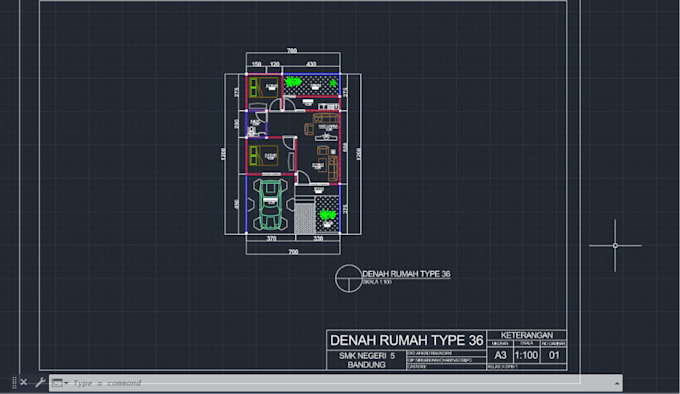Select the '150' dimension text
680x394 pixels.
[x=257, y=64]
